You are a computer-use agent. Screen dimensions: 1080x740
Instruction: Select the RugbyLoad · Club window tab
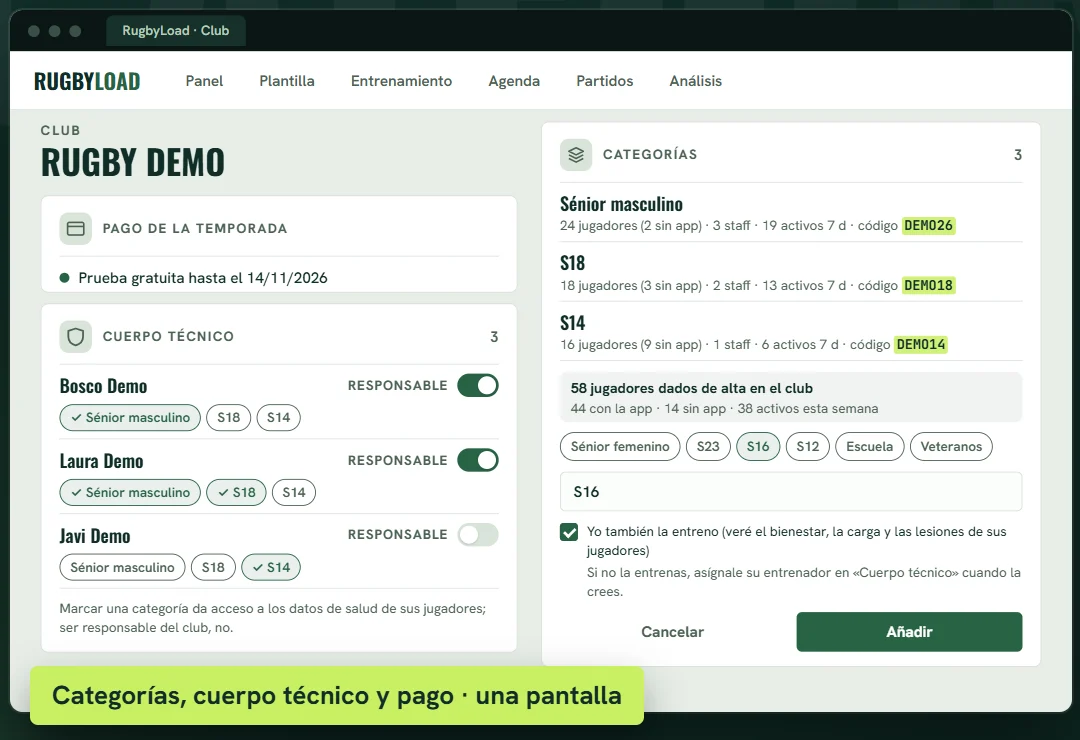176,31
